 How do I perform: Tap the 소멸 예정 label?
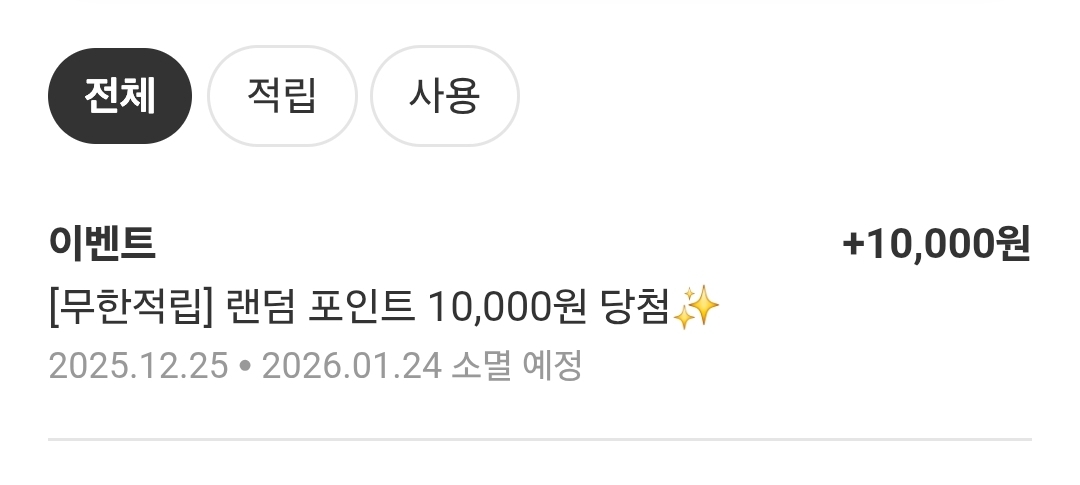point(517,366)
